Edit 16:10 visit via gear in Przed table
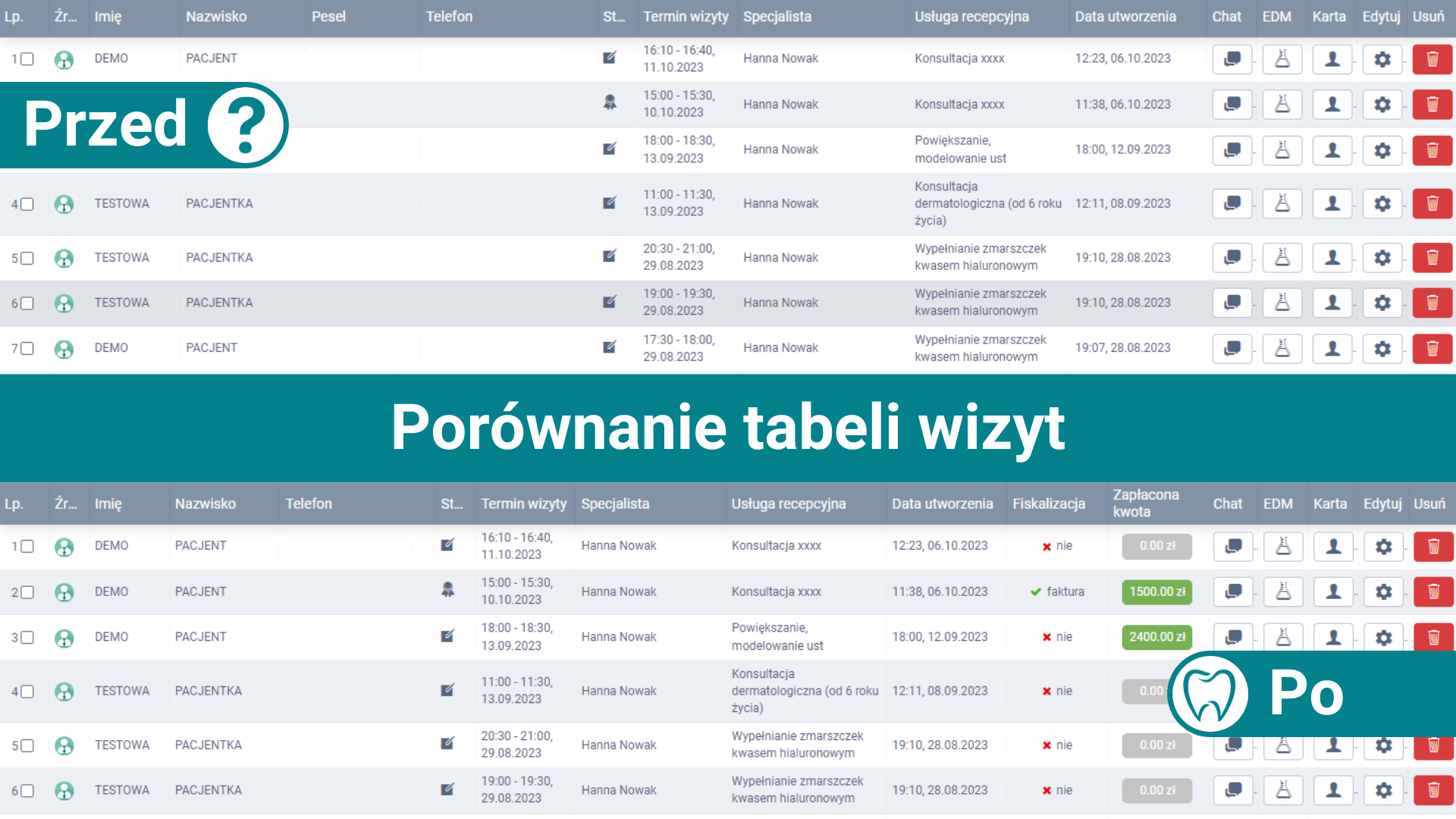The image size is (1456, 819). (x=1382, y=59)
